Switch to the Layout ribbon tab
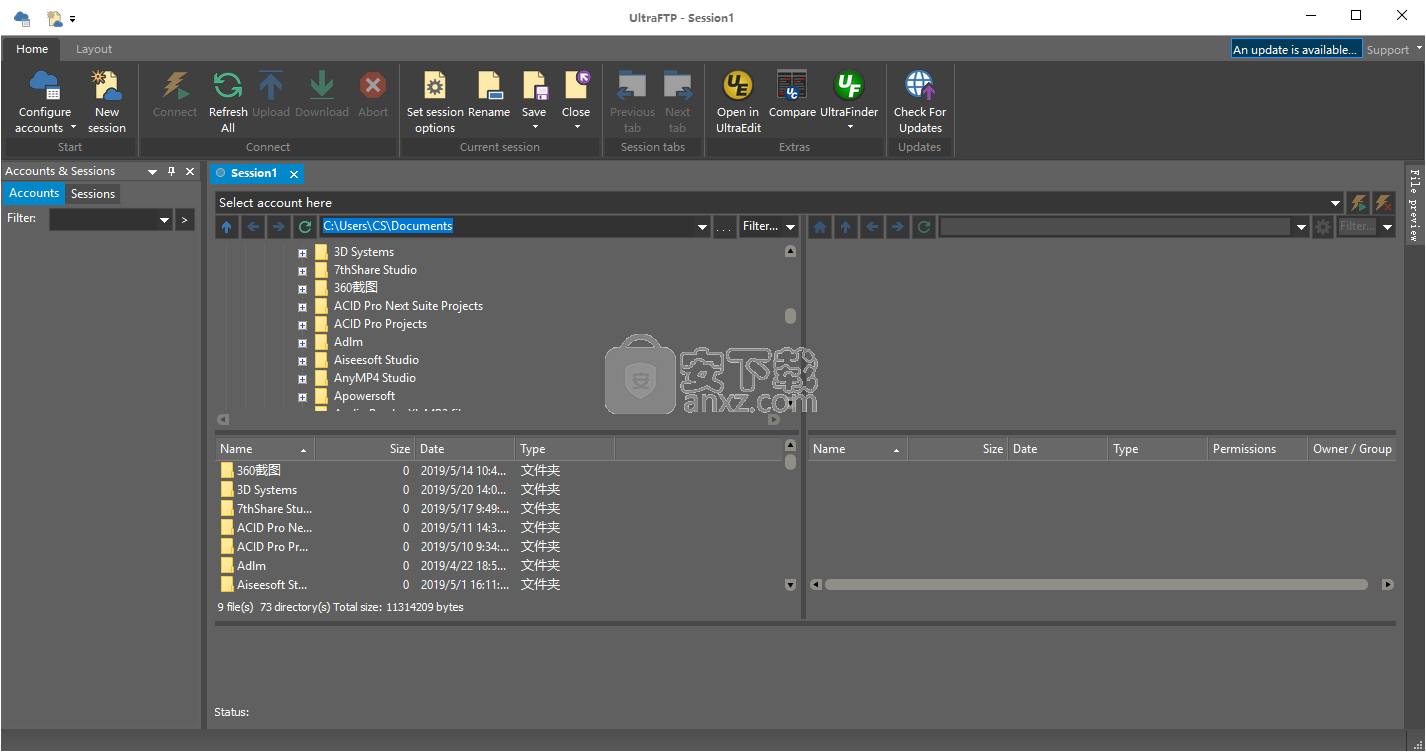Screen dimensions: 1426x752 coord(94,49)
